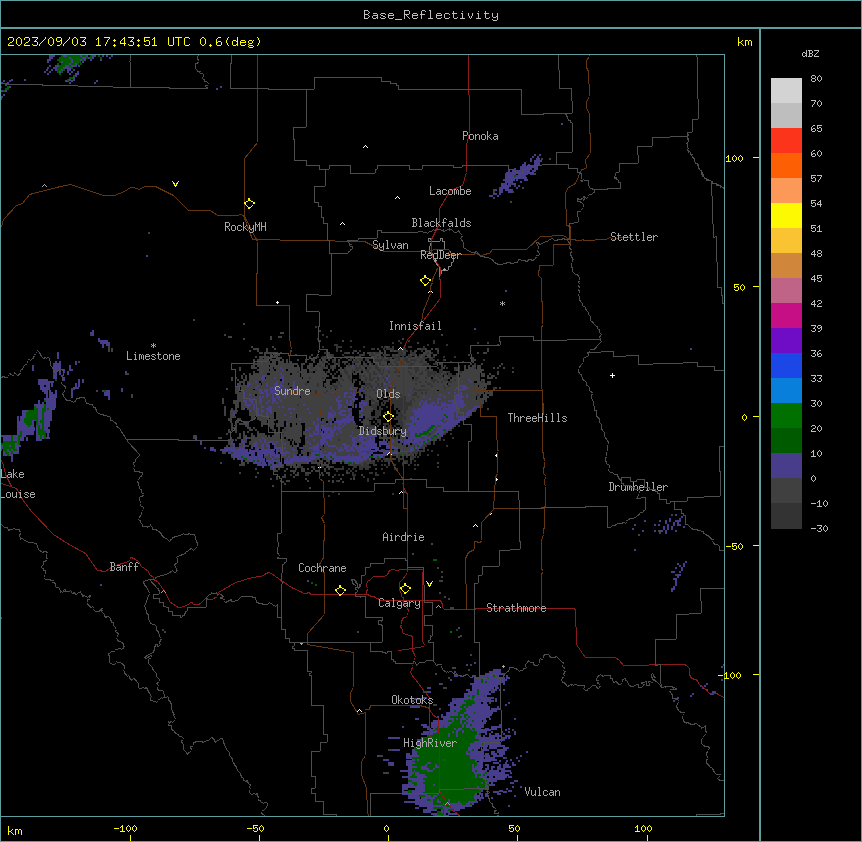Click the red 65-60 dBZ legend swatch
The height and width of the screenshot is (842, 862).
point(786,140)
